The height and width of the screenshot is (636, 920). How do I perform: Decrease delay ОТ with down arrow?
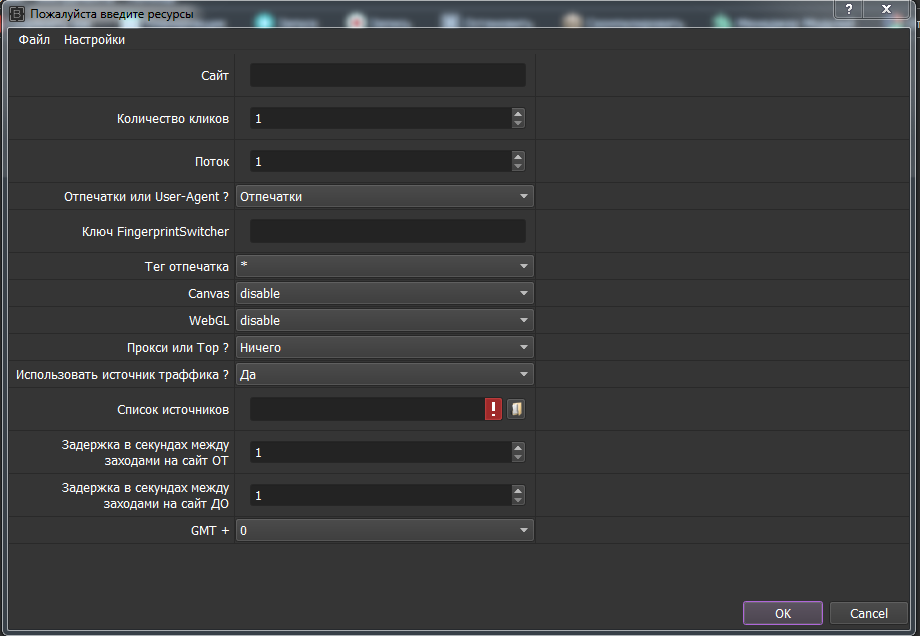(518, 458)
